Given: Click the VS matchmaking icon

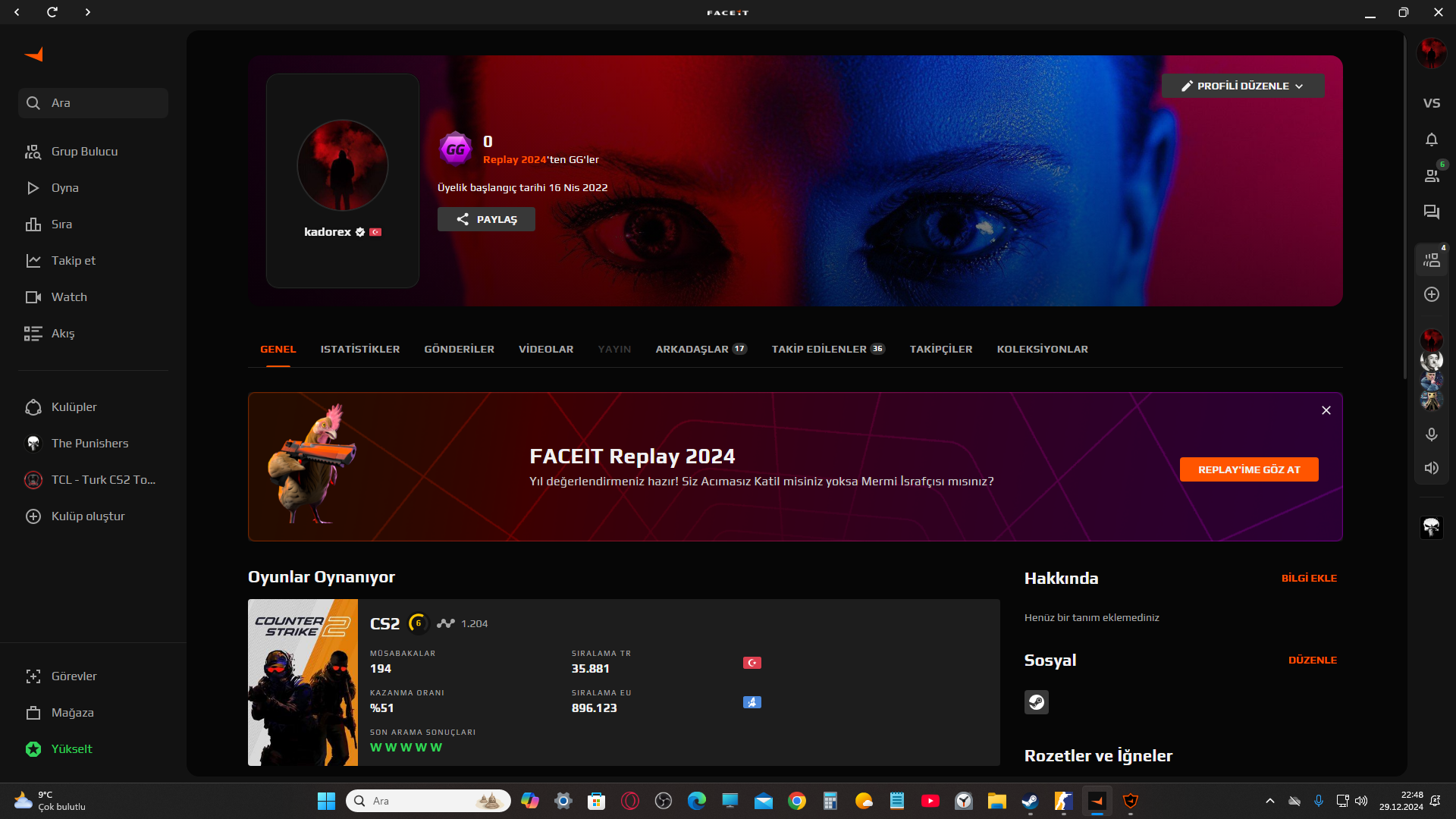Looking at the screenshot, I should click(x=1431, y=103).
